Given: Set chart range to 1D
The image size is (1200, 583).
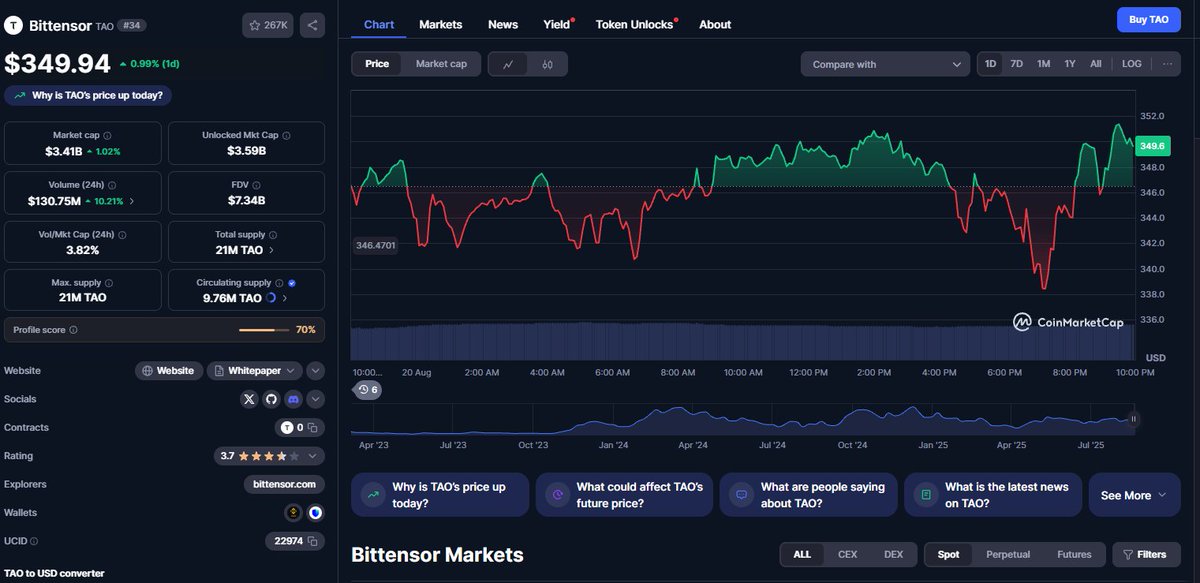Looking at the screenshot, I should (x=991, y=64).
